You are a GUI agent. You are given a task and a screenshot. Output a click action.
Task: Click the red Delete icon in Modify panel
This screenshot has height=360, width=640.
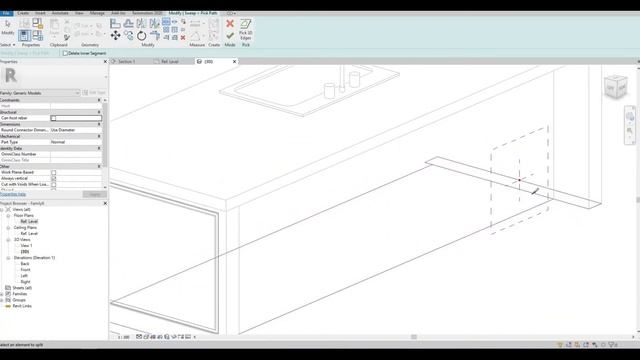(183, 38)
